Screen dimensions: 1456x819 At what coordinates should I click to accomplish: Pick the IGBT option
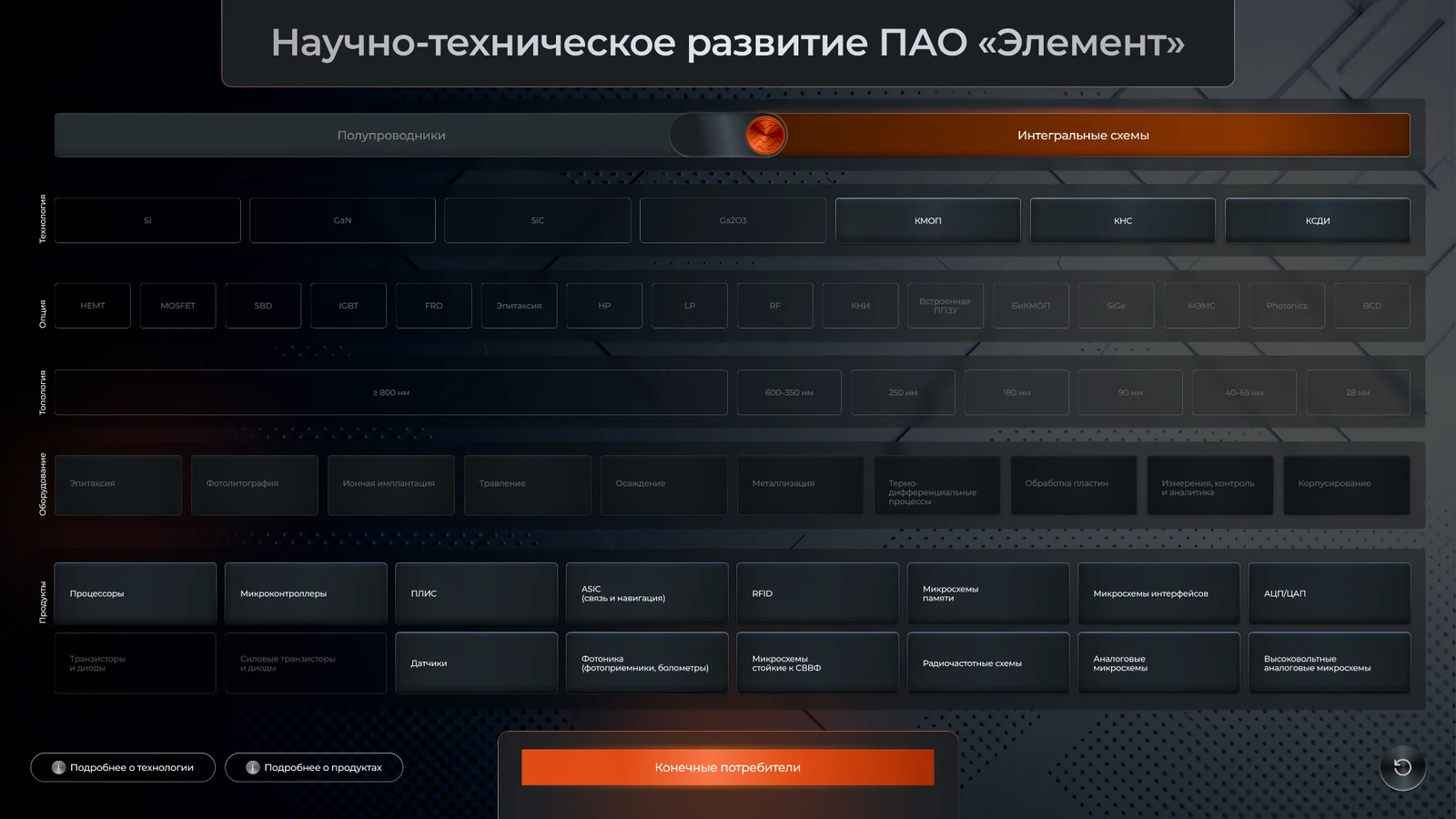coord(349,306)
